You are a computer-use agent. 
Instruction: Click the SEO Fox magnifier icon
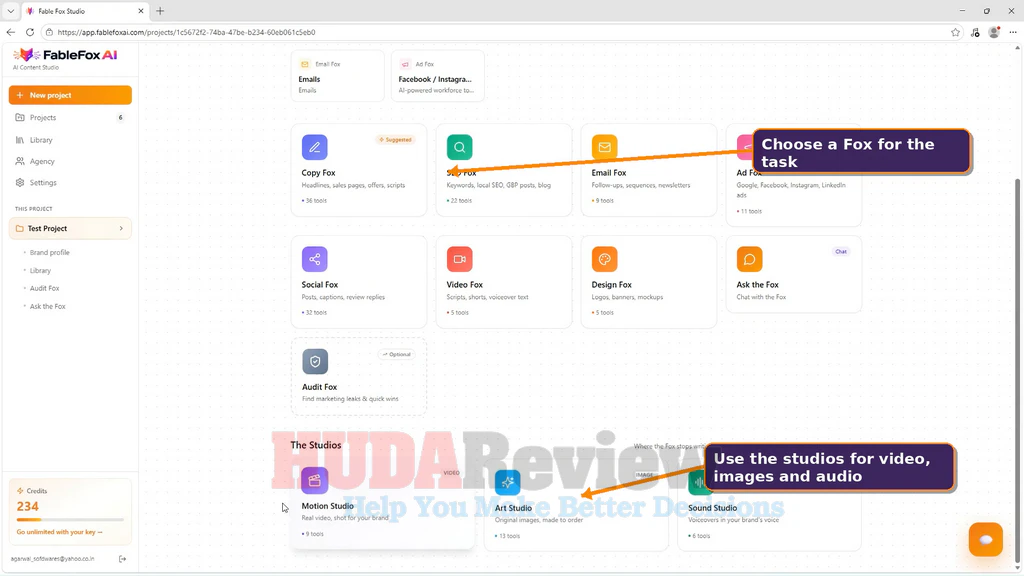pyautogui.click(x=459, y=147)
